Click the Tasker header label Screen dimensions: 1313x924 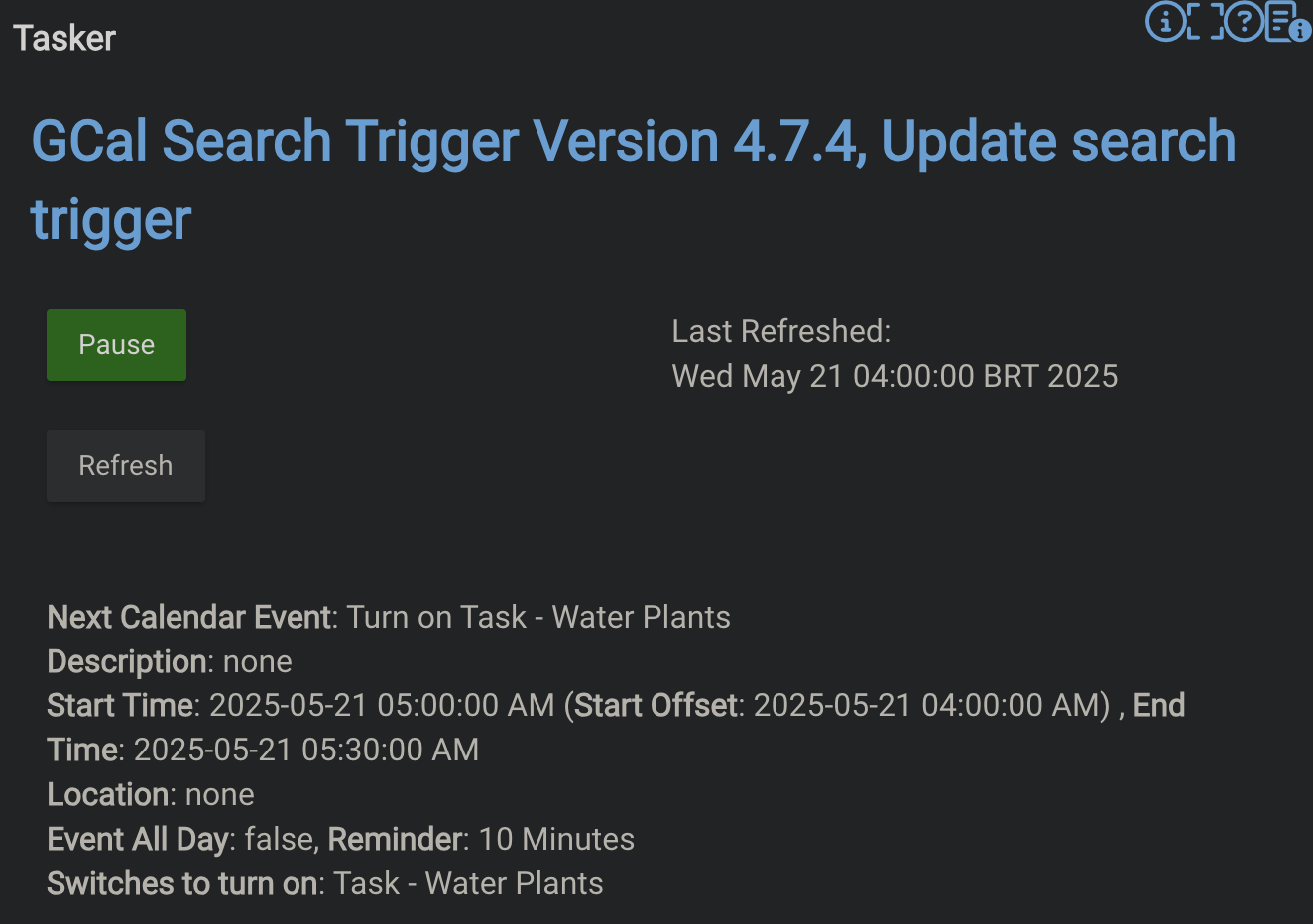click(64, 38)
